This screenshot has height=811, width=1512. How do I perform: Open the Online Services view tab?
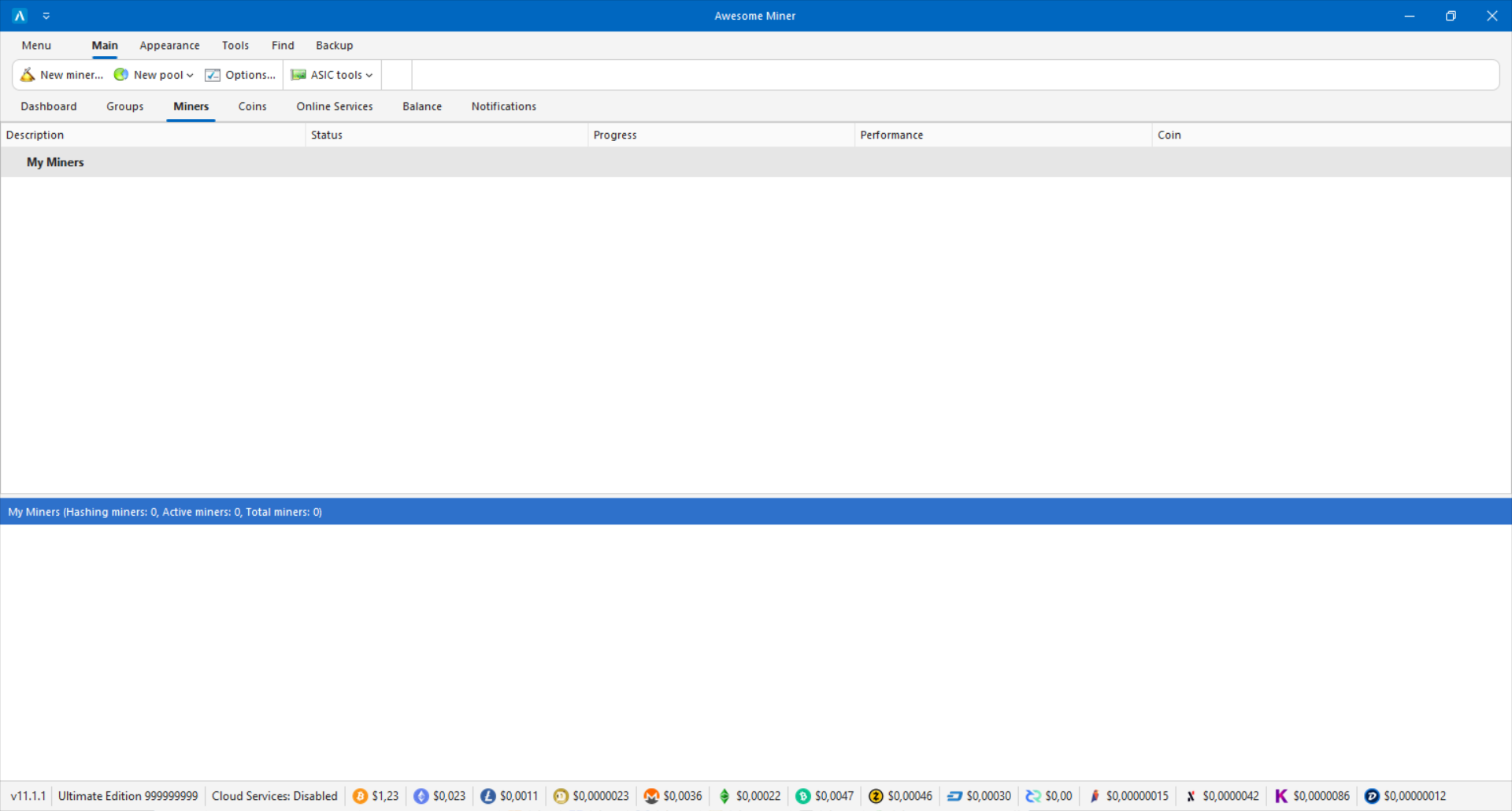pos(335,106)
